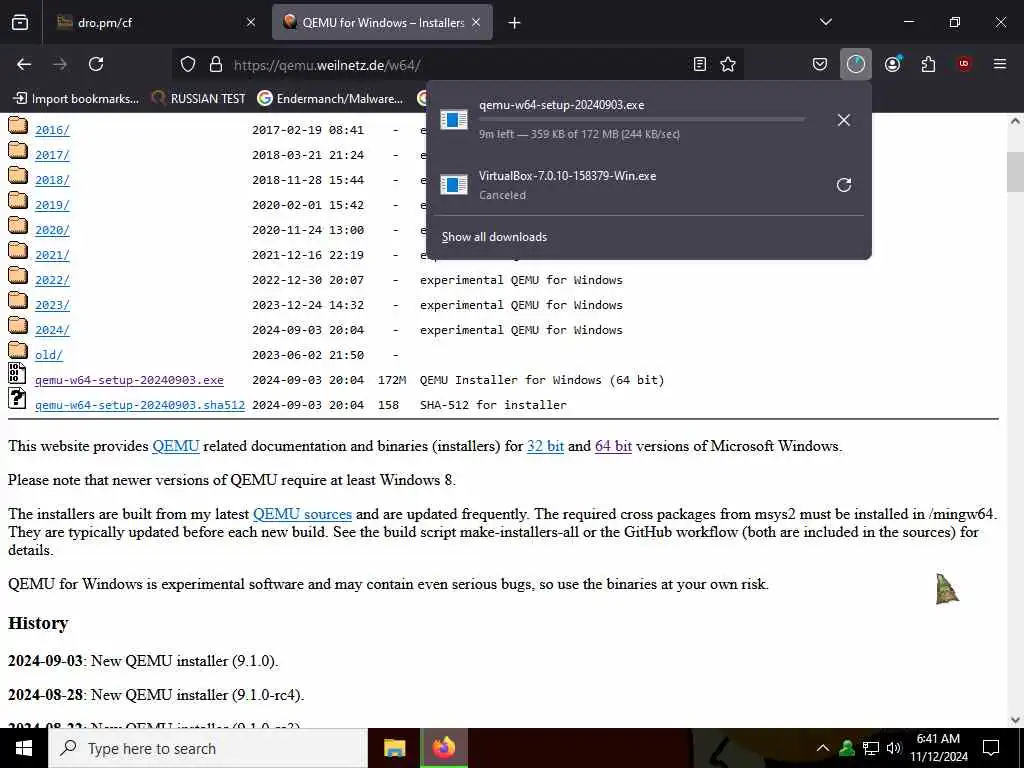
Task: Click the qemu download progress bar
Action: [x=642, y=120]
